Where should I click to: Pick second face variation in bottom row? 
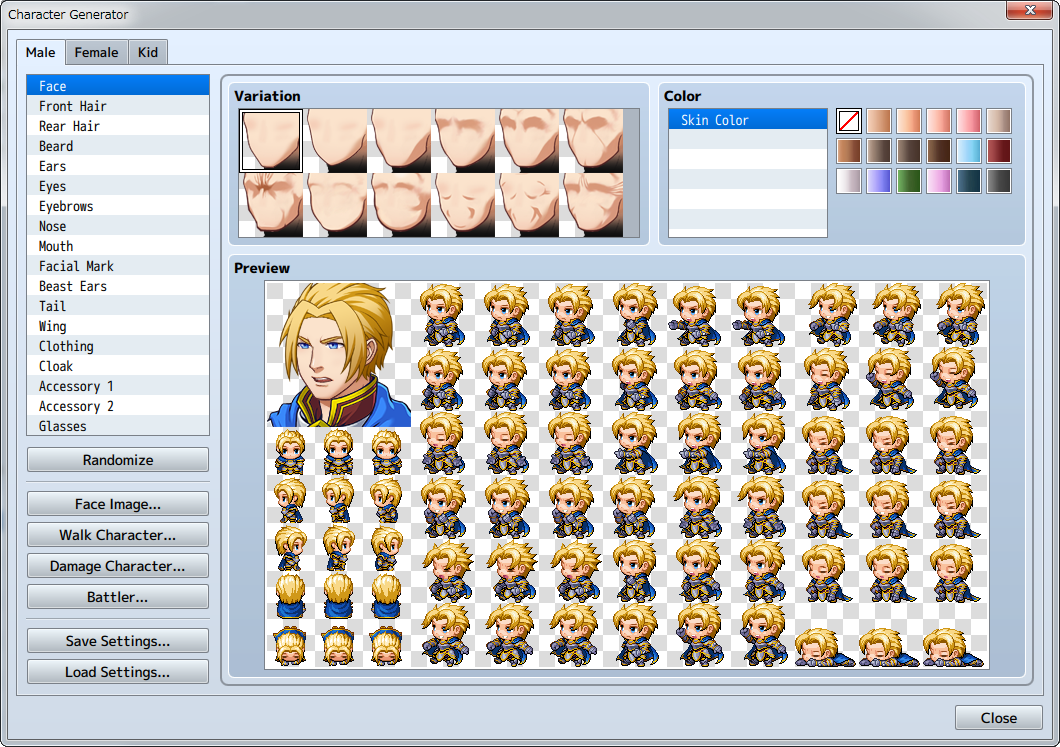pyautogui.click(x=335, y=205)
